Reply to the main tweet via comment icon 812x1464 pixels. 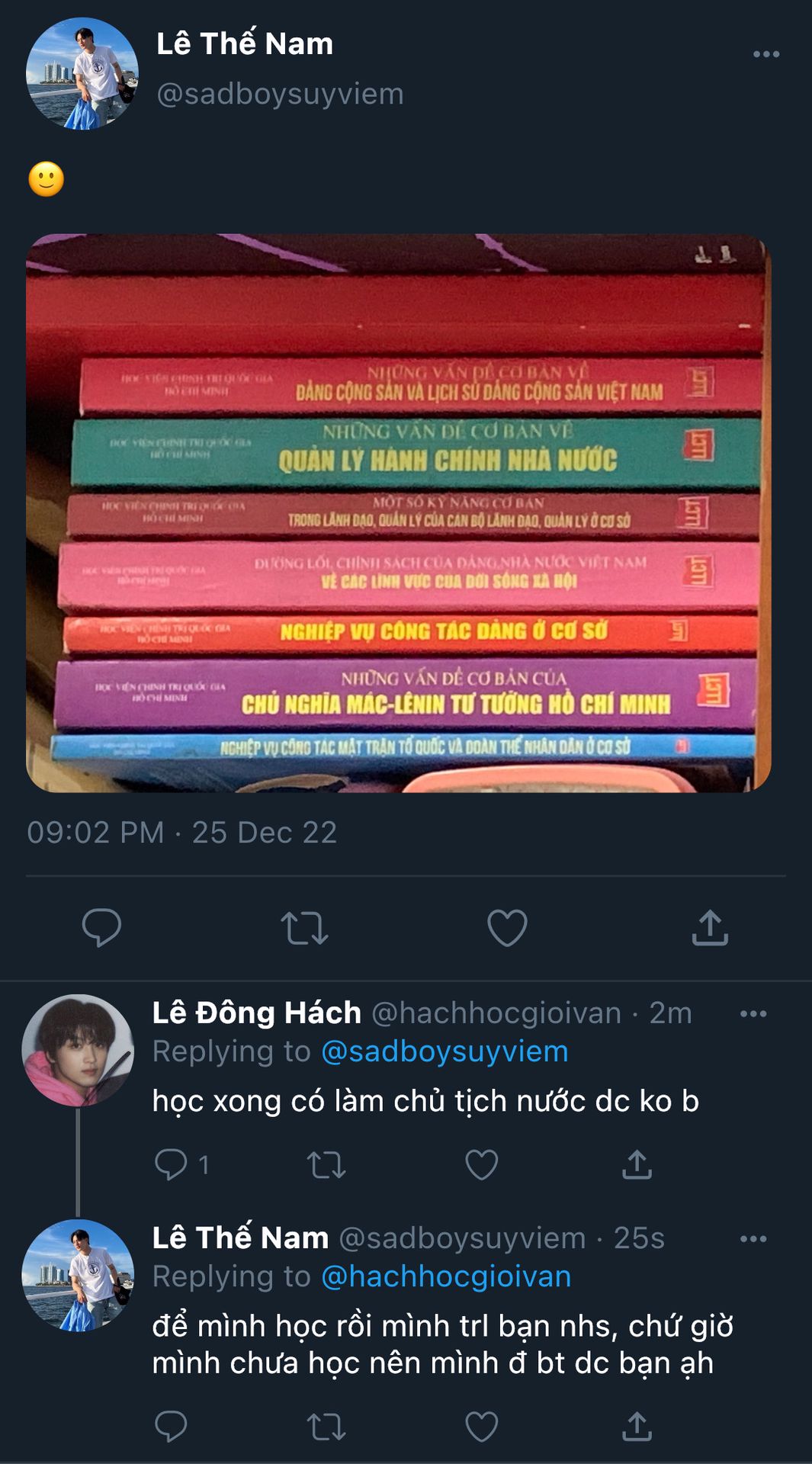101,927
